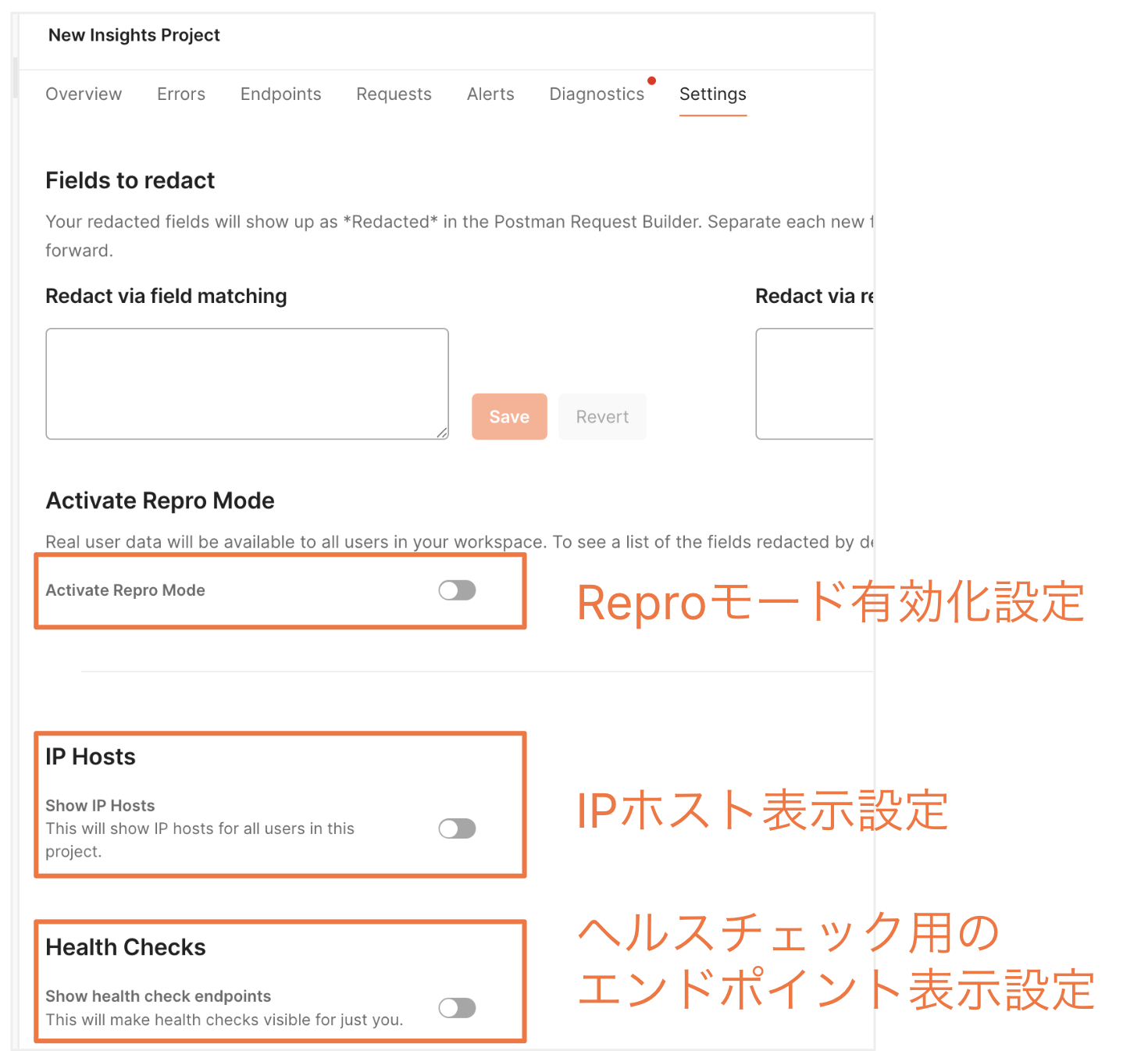This screenshot has width=1148, height=1051.
Task: Open the Errors tab
Action: pos(180,94)
